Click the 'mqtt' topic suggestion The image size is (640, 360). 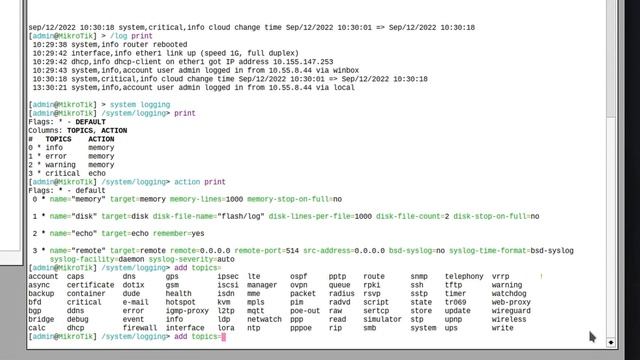pyautogui.click(x=256, y=311)
